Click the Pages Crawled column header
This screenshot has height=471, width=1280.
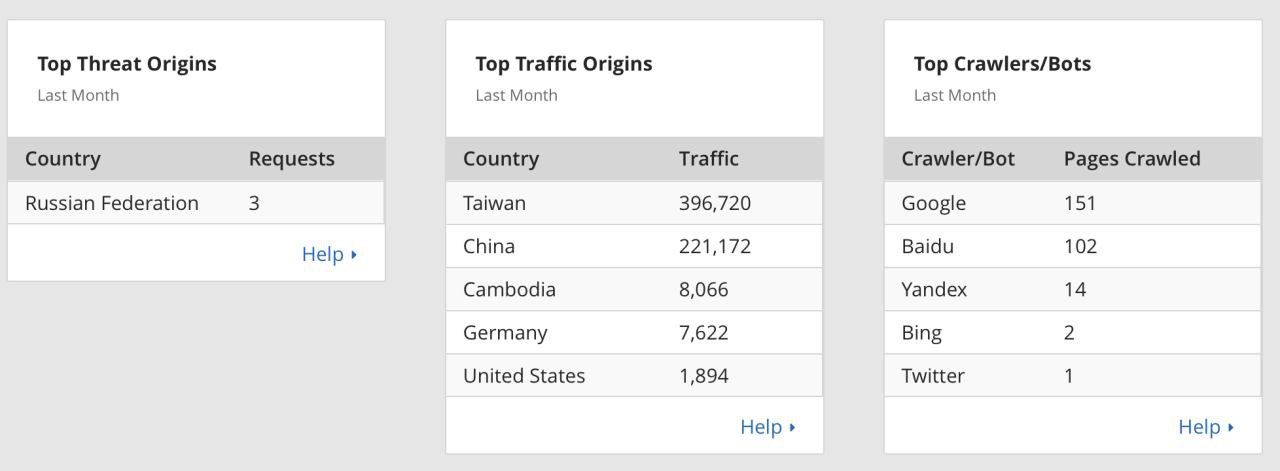[x=1132, y=159]
